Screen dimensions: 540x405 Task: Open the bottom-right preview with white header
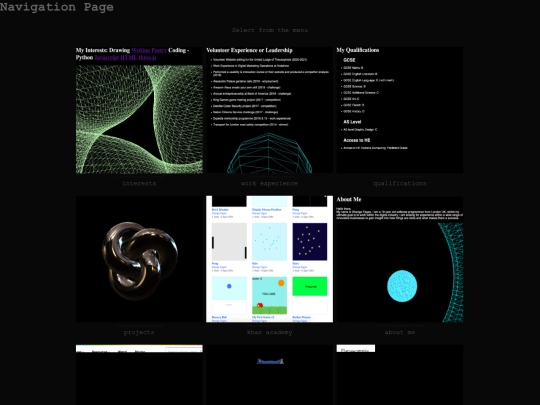(x=399, y=375)
